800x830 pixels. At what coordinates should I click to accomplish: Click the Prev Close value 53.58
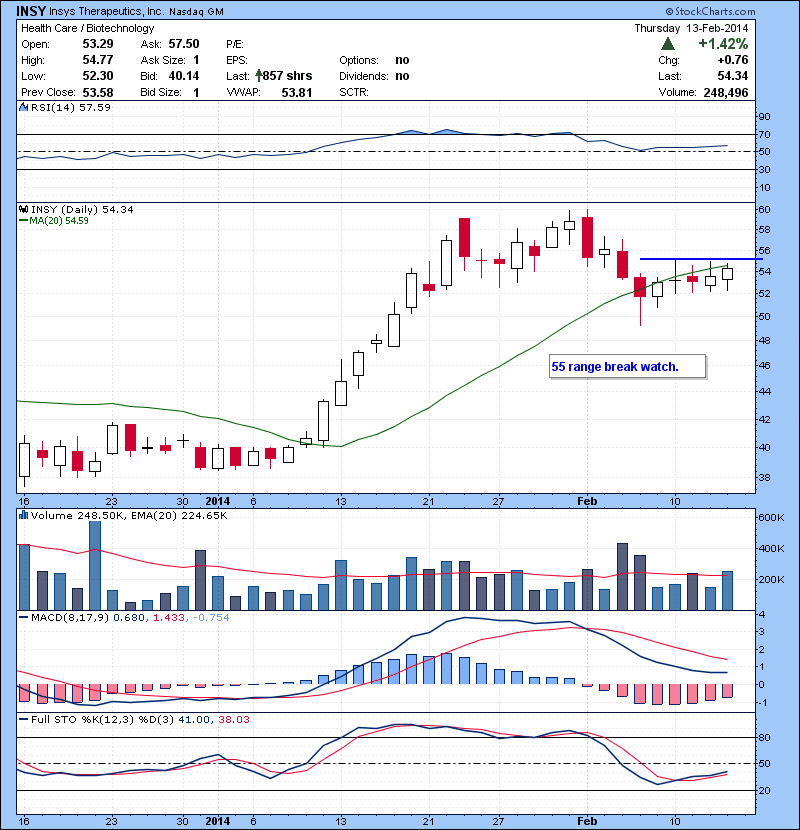[x=98, y=92]
